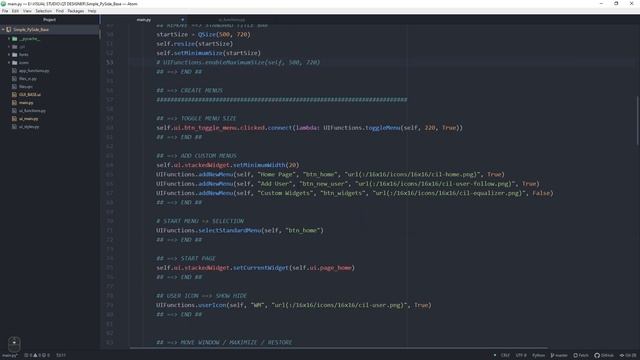Open the View menu
The height and width of the screenshot is (360, 640).
27,11
